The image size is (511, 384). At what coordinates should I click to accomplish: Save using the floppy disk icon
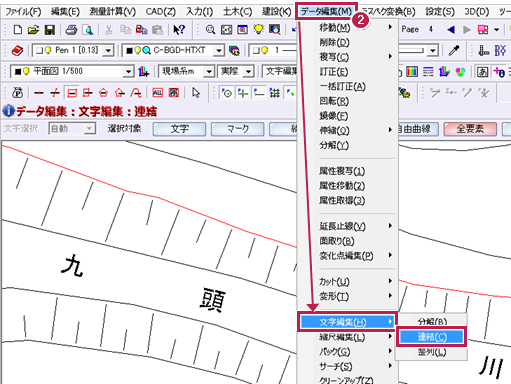[50, 30]
